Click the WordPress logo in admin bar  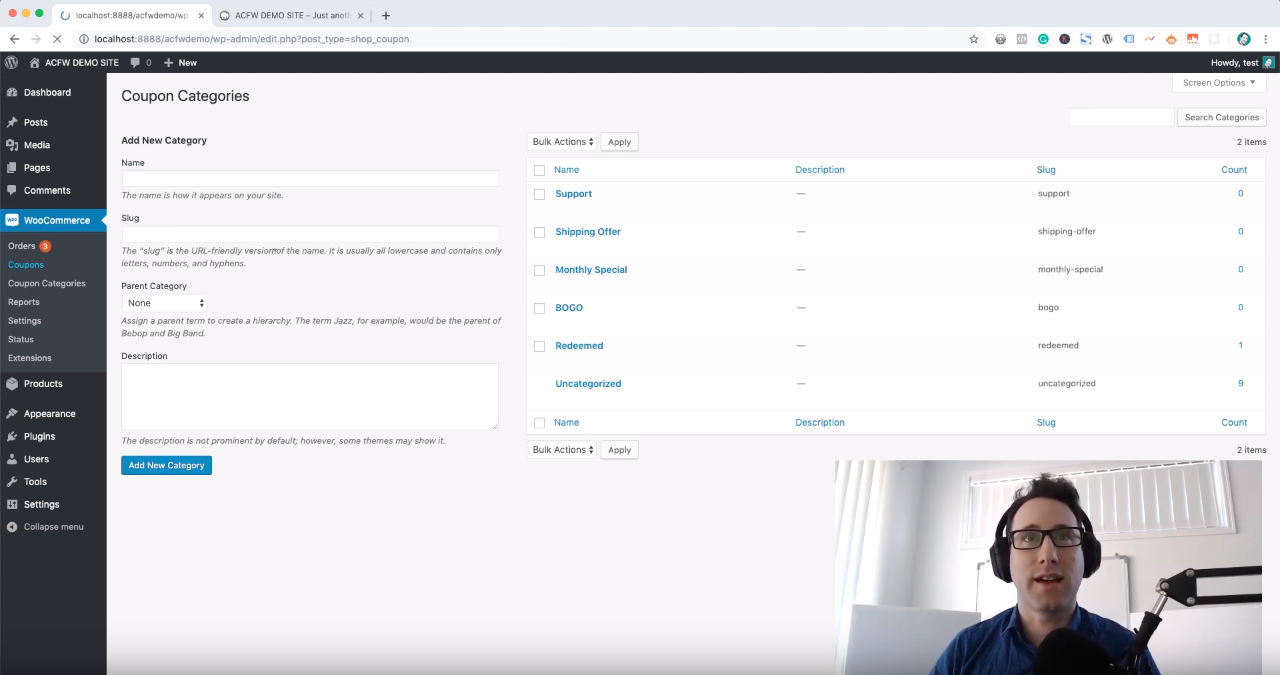click(x=12, y=62)
